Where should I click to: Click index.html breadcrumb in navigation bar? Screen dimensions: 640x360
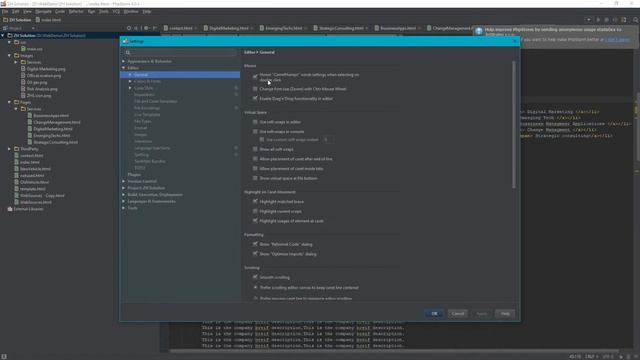[48, 20]
